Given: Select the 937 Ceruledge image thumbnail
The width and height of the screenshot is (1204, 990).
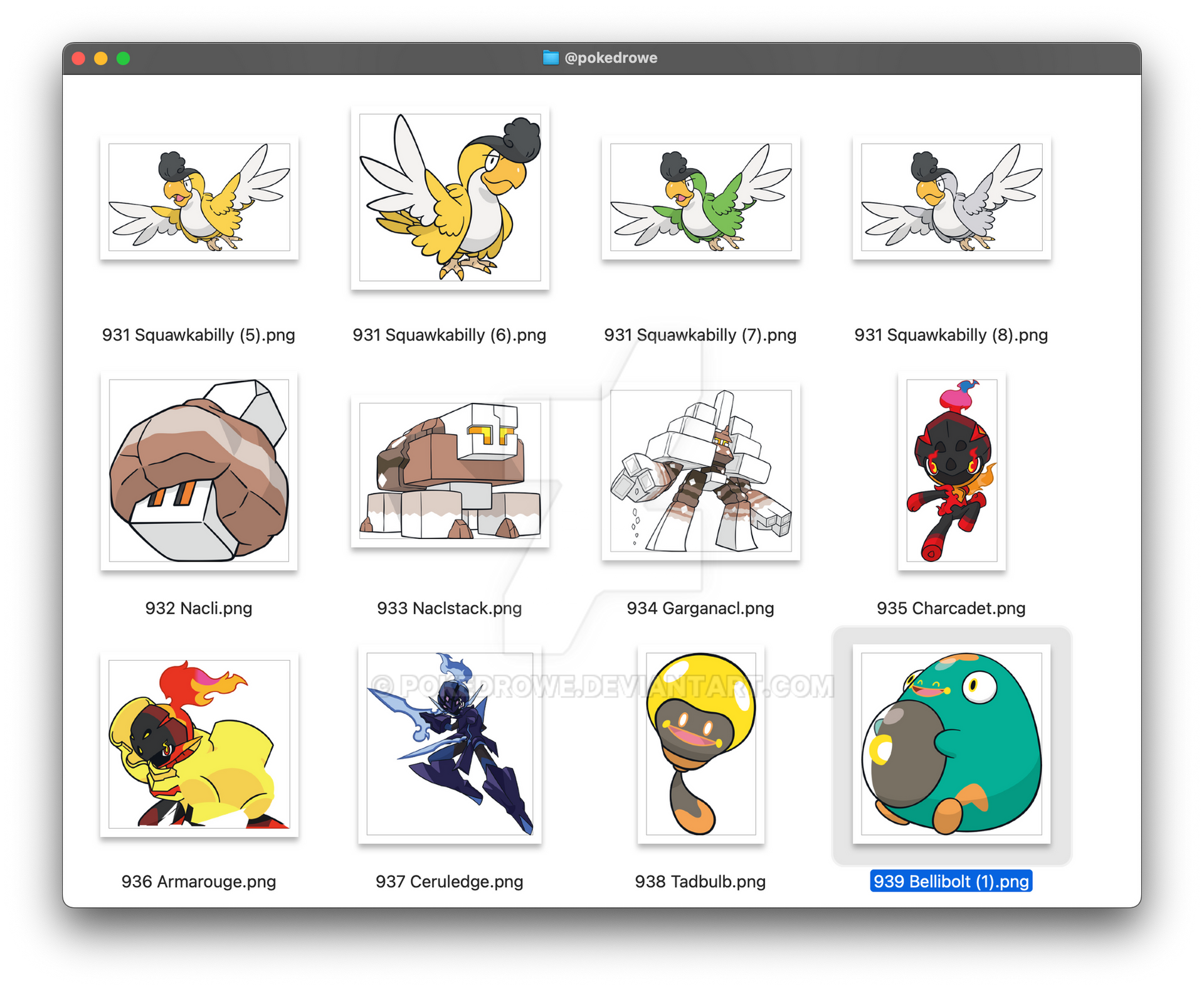Looking at the screenshot, I should click(x=450, y=744).
